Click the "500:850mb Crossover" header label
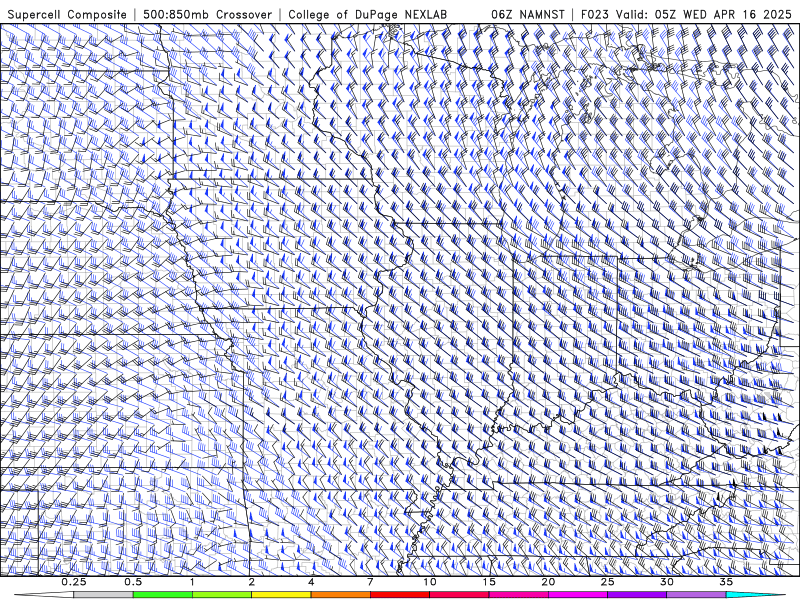This screenshot has height=600, width=800. (x=208, y=14)
